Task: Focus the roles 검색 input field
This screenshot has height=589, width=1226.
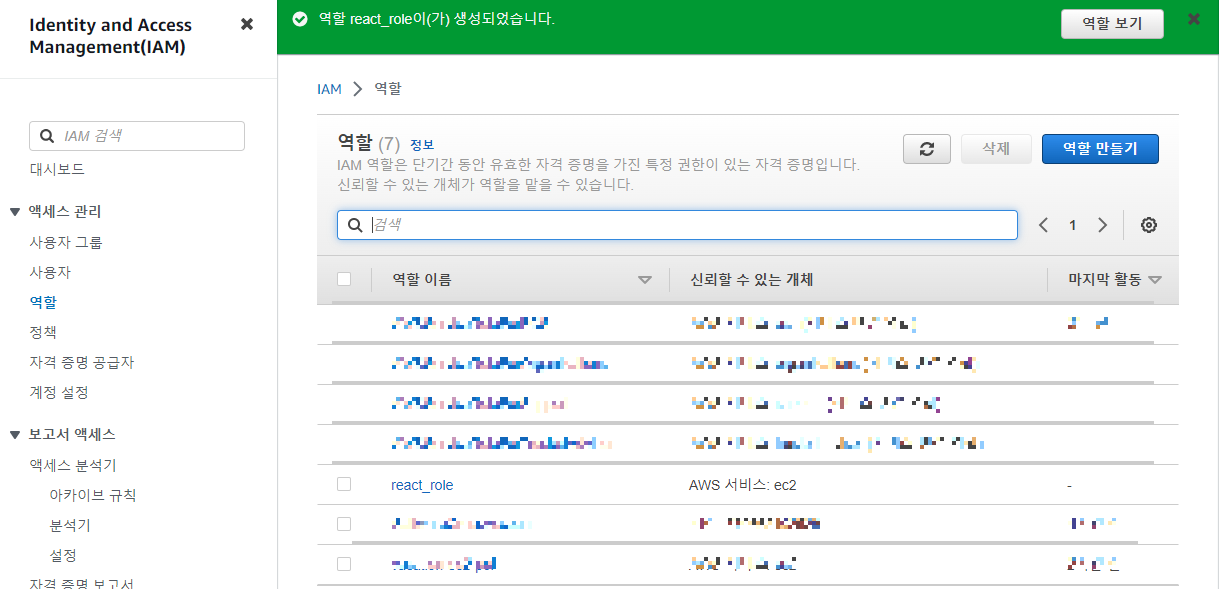Action: point(677,225)
